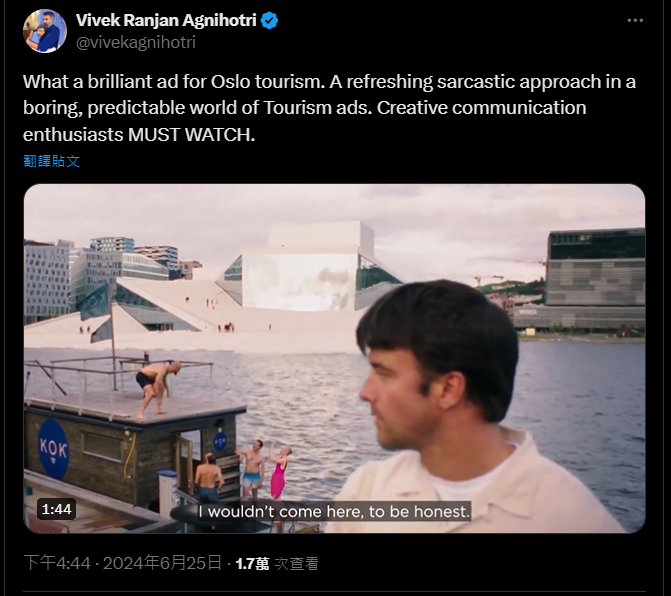Click the 1:44 video duration badge

[56, 509]
